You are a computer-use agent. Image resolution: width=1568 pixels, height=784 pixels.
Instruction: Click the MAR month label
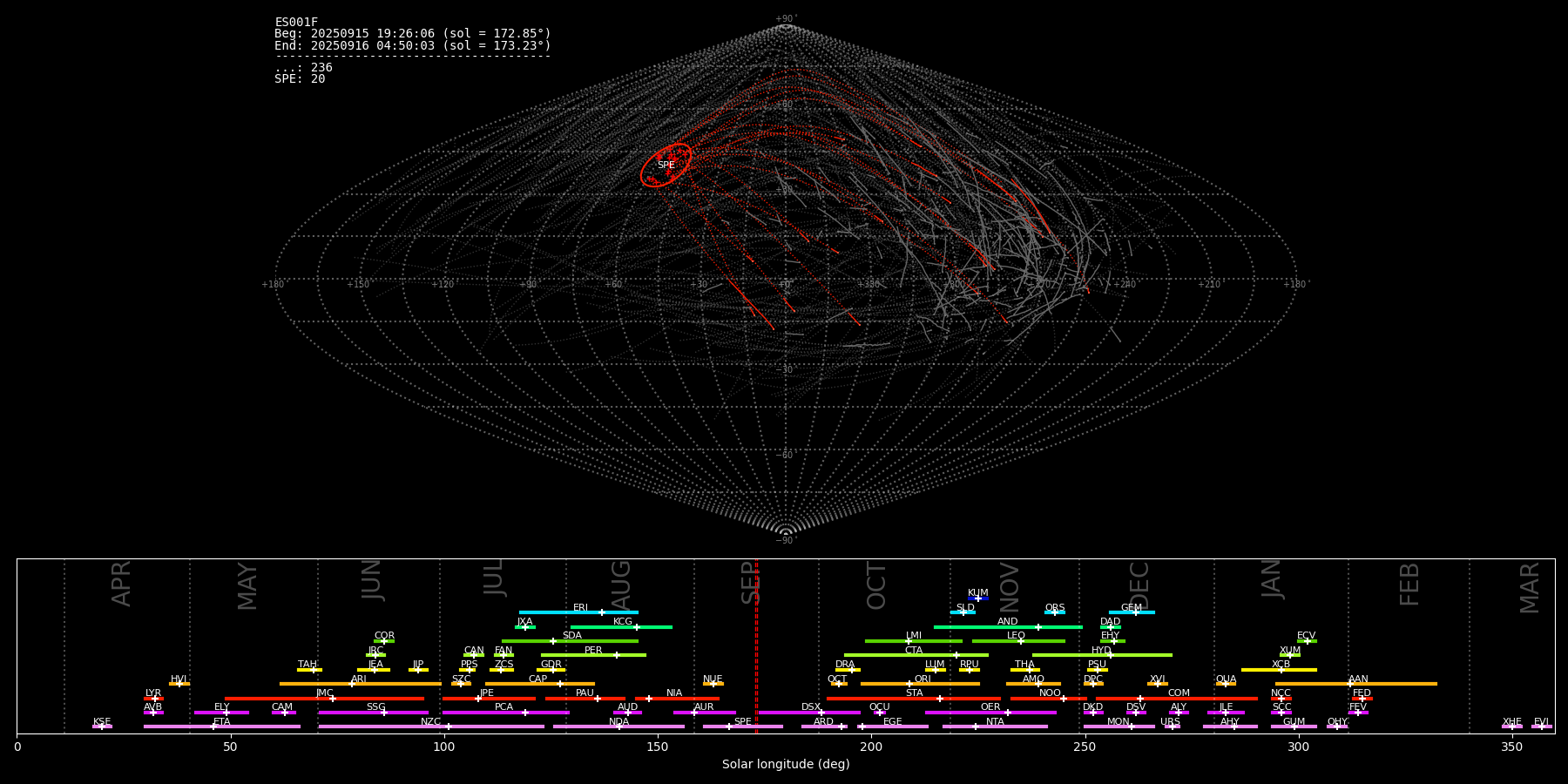coord(1530,587)
